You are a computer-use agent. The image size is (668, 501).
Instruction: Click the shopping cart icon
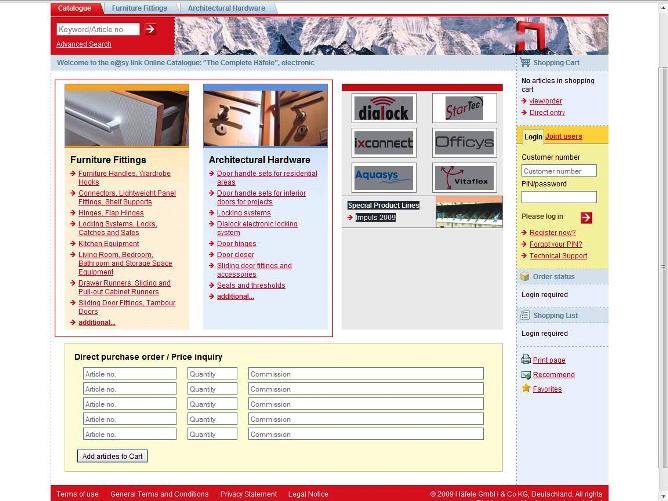[525, 63]
